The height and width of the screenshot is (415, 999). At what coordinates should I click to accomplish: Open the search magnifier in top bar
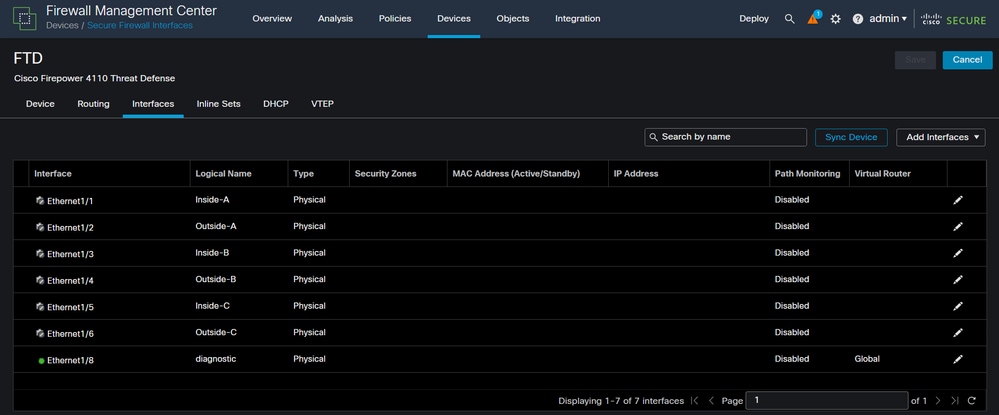[x=789, y=19]
